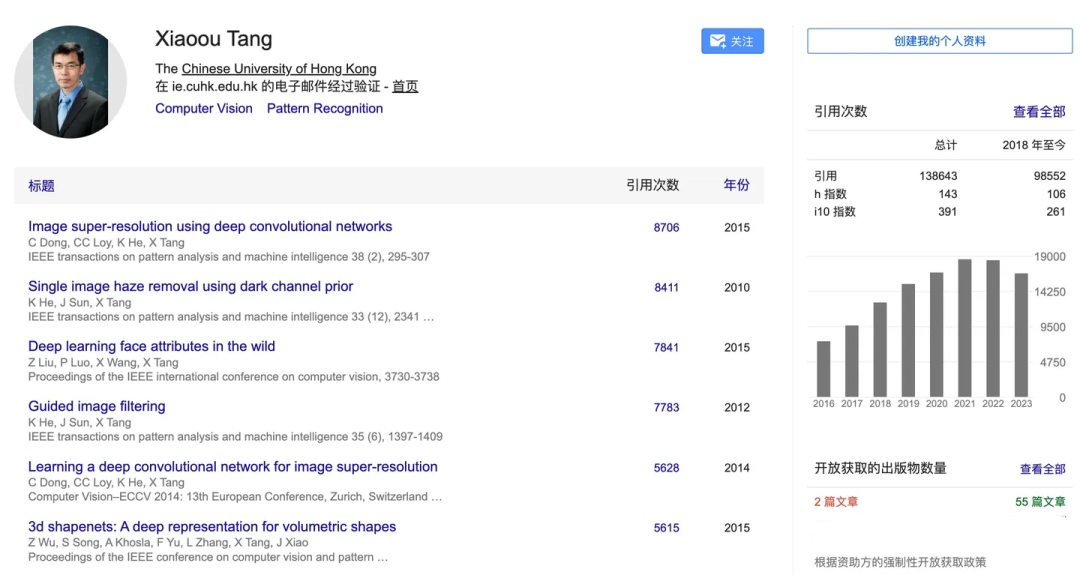Screen dimensions: 1080x575
Task: Open 'Image super-resolution using deep convolutional networks' paper
Action: (x=210, y=226)
